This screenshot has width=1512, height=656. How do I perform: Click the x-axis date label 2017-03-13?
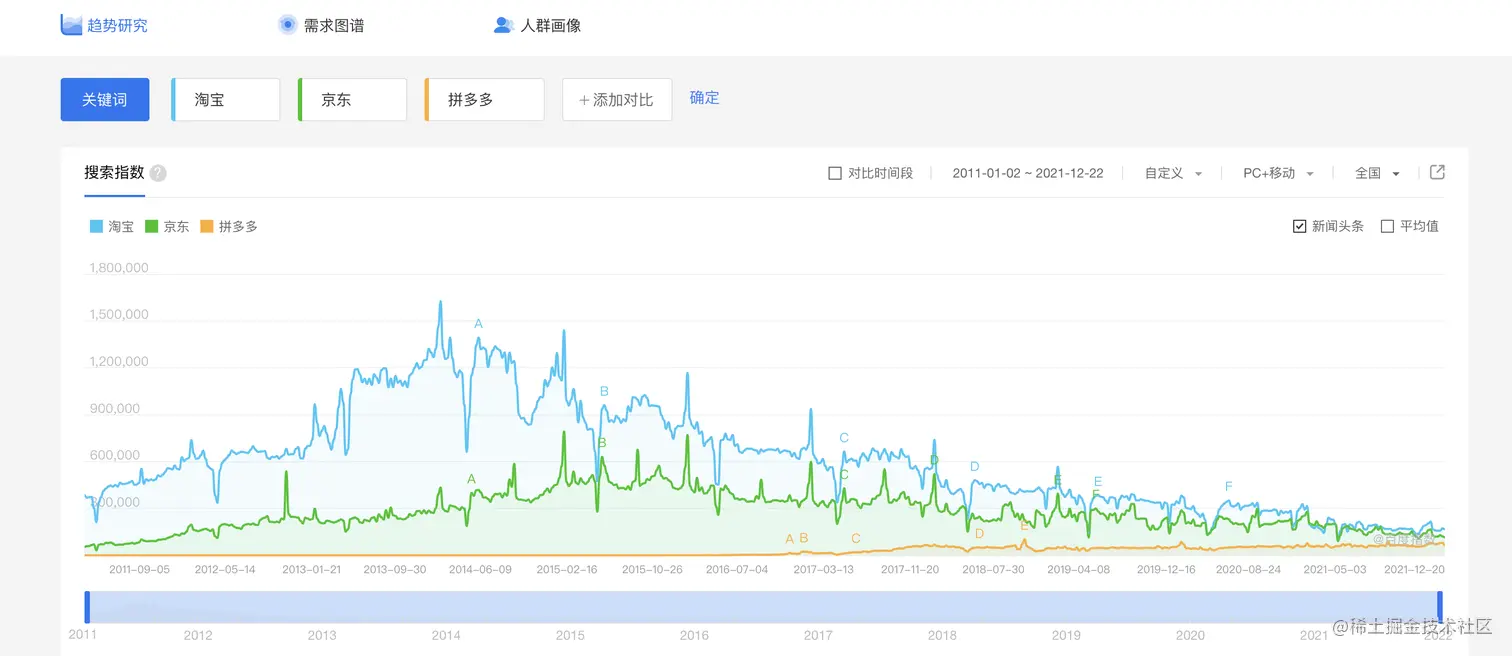coord(824,570)
